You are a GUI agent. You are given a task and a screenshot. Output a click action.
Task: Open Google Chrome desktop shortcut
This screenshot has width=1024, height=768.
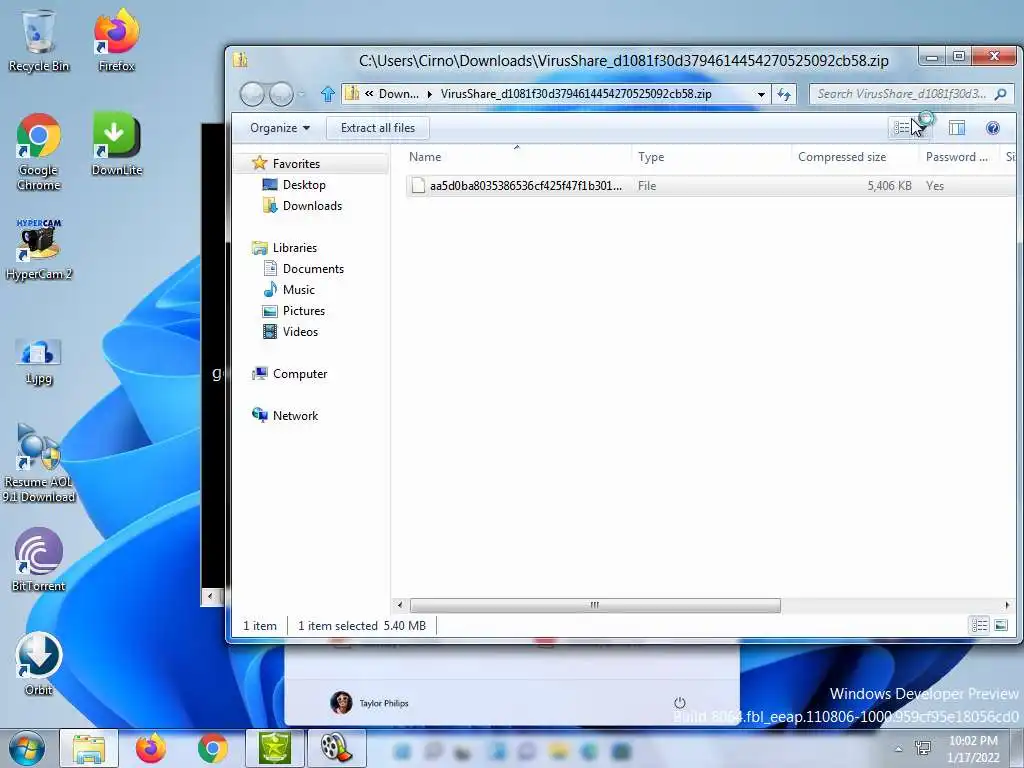[39, 152]
